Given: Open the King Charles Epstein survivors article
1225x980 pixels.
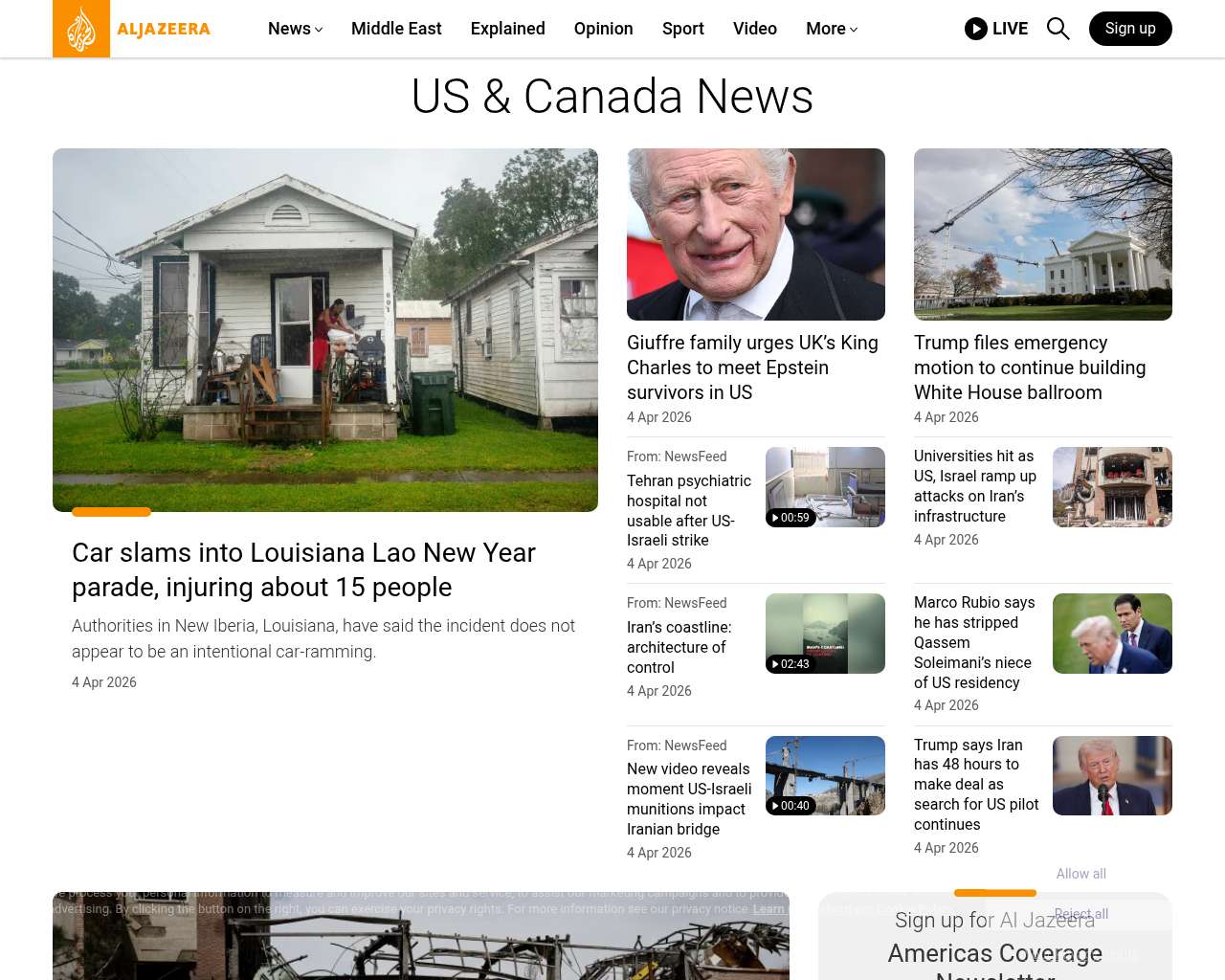Looking at the screenshot, I should point(752,367).
